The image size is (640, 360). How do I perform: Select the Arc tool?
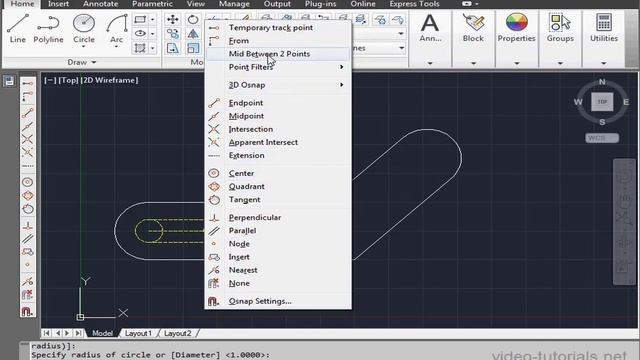pyautogui.click(x=117, y=28)
